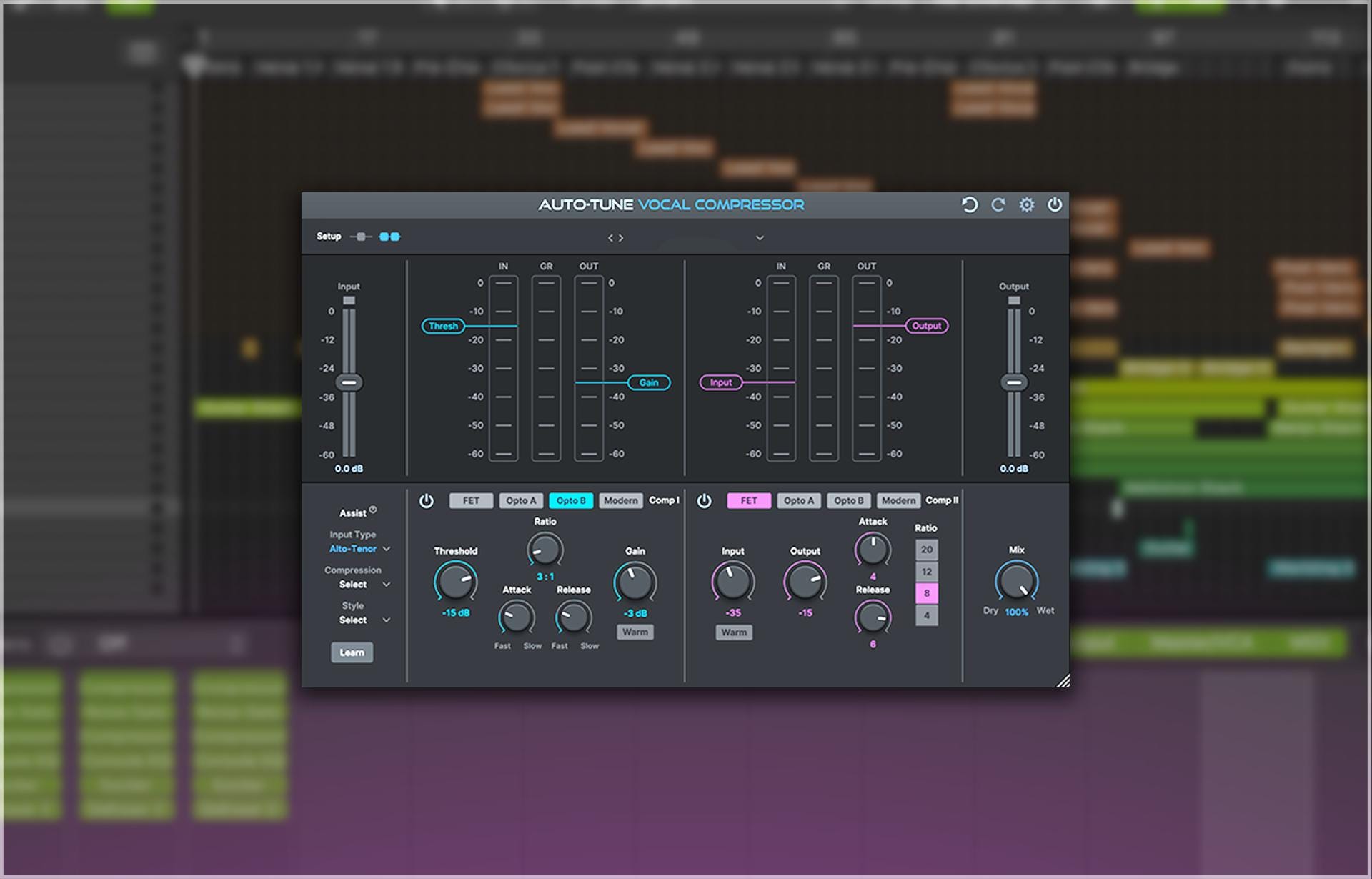Set Comp II ratio to 8

(927, 593)
